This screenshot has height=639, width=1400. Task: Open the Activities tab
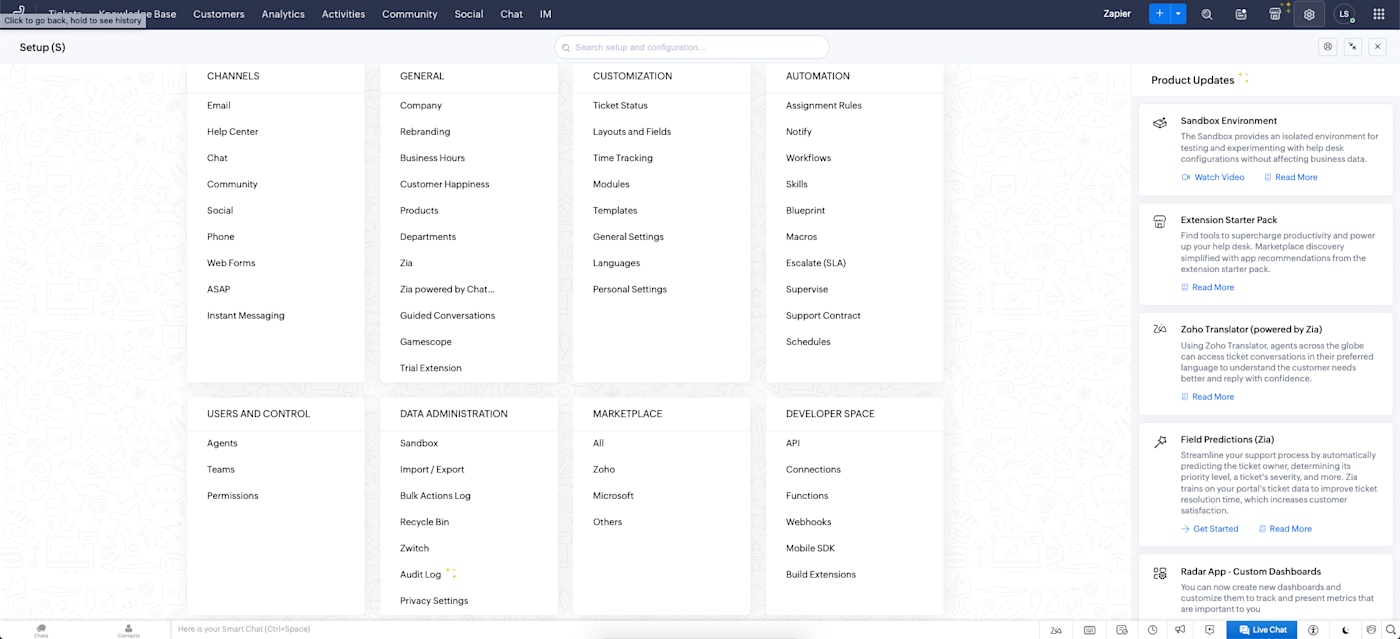(343, 14)
